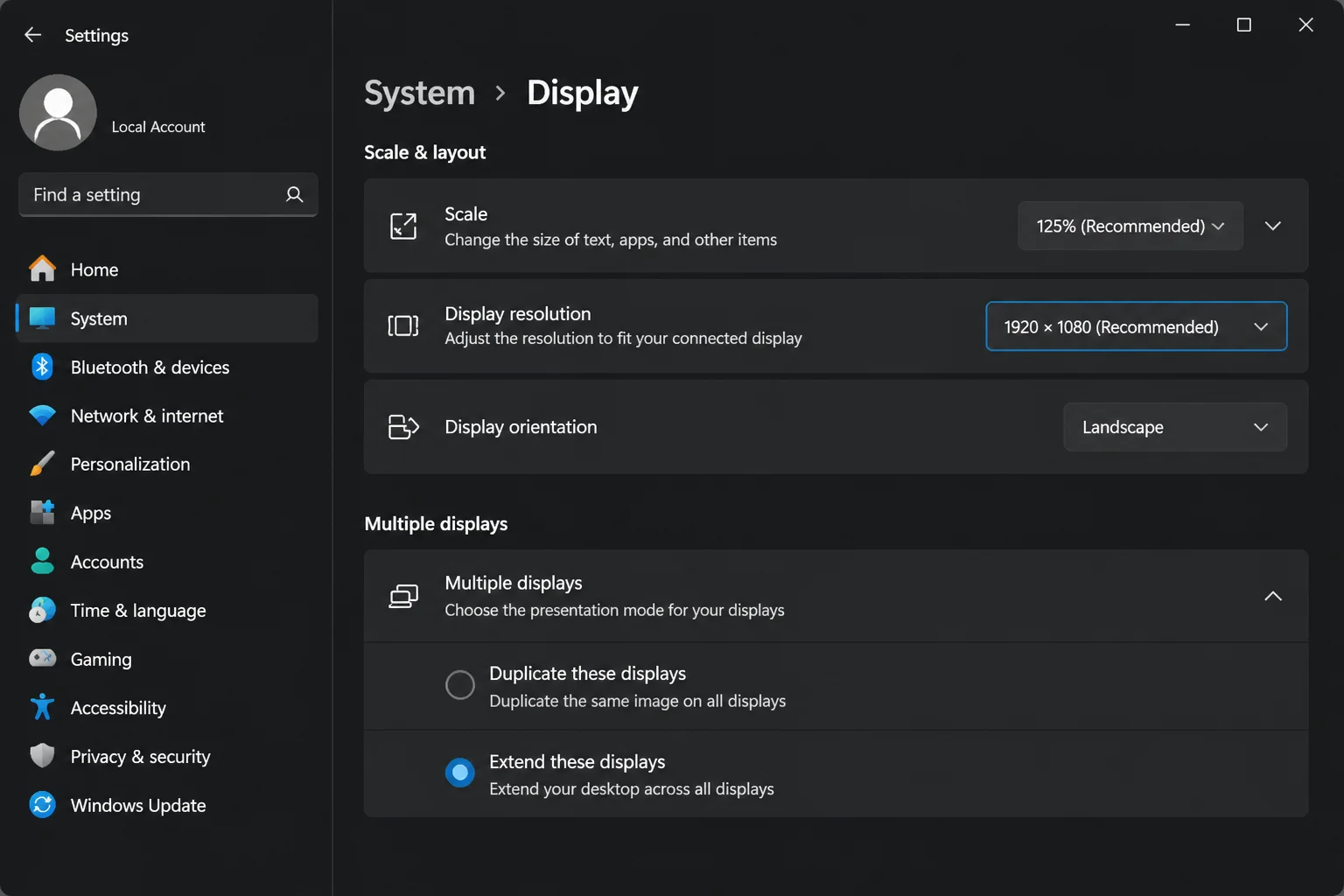Click the Display resolution icon

[x=403, y=326]
